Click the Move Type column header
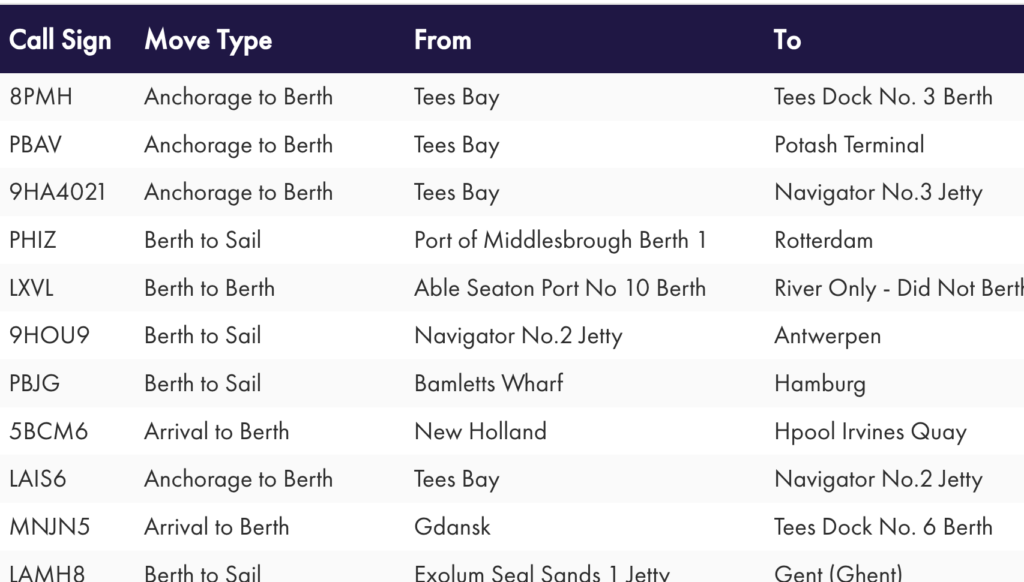Image resolution: width=1024 pixels, height=582 pixels. tap(208, 40)
